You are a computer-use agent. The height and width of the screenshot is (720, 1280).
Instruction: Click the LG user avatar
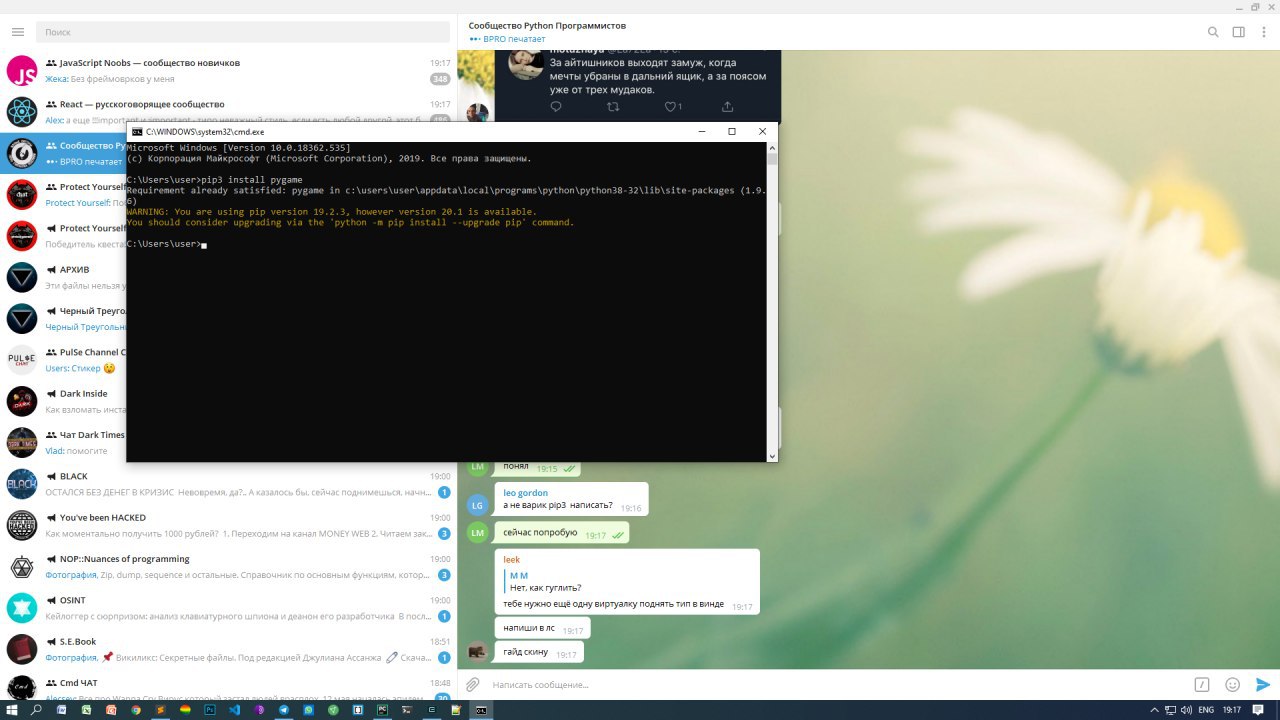tap(478, 505)
